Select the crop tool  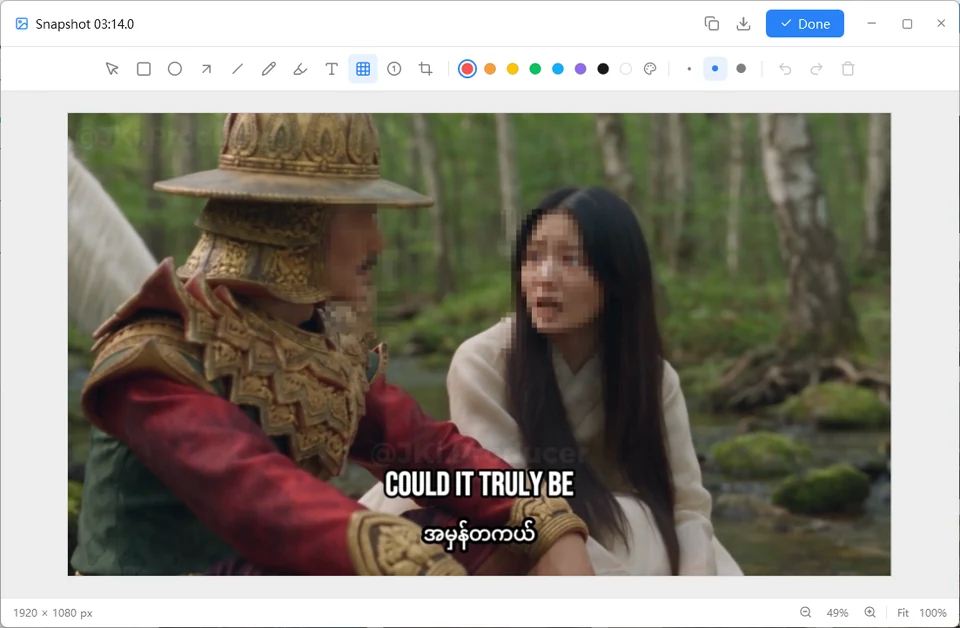[x=426, y=69]
